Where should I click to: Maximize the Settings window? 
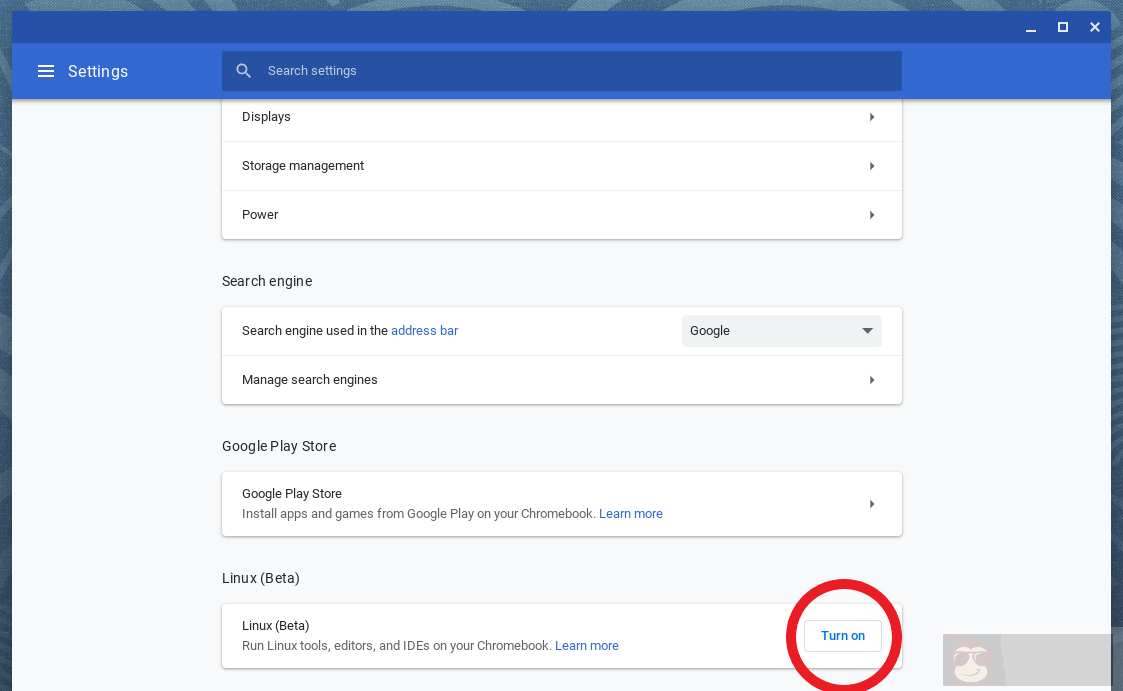click(x=1063, y=27)
